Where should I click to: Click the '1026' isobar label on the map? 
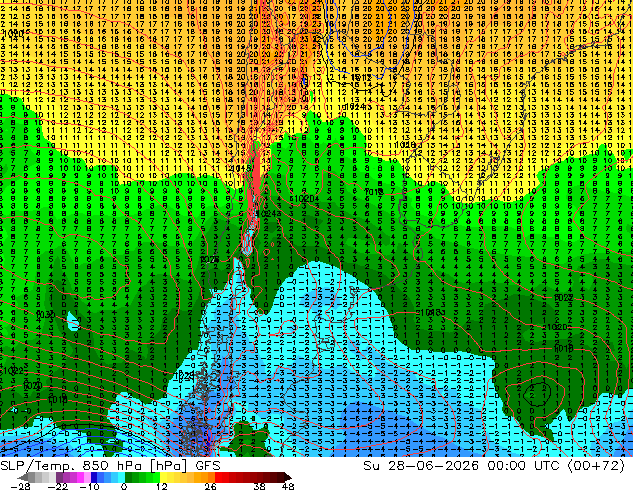coord(209,259)
